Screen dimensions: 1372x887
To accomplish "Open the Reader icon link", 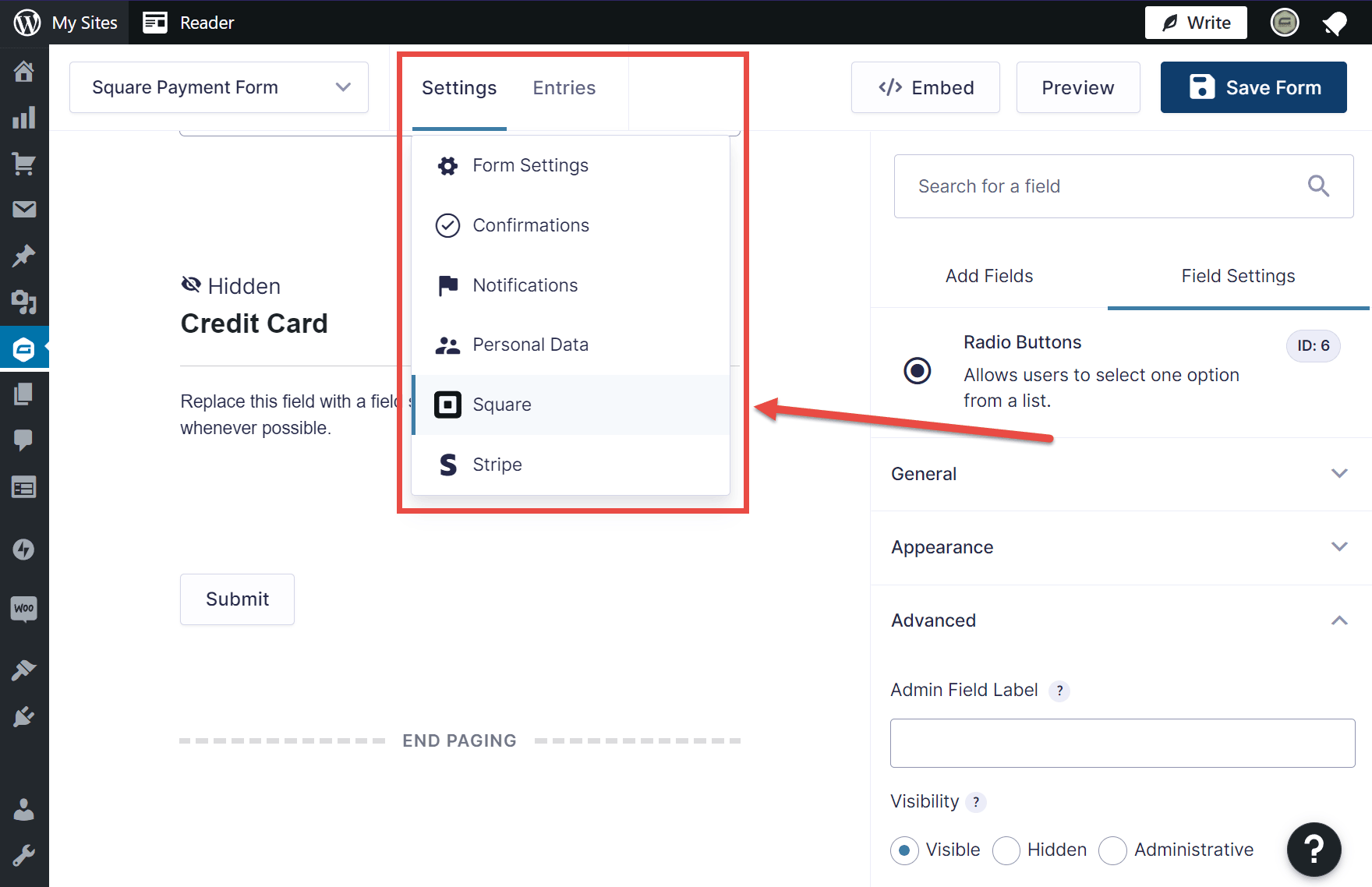I will (155, 23).
